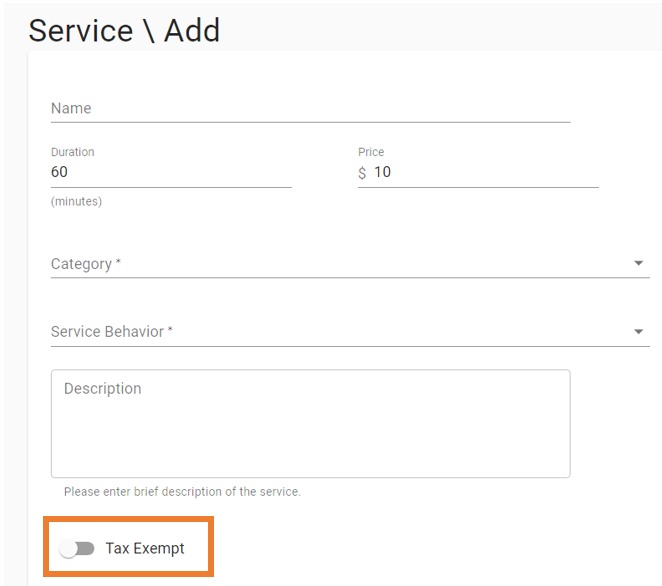Click the dollar sign prefix in Price
The height and width of the screenshot is (586, 662).
362,173
